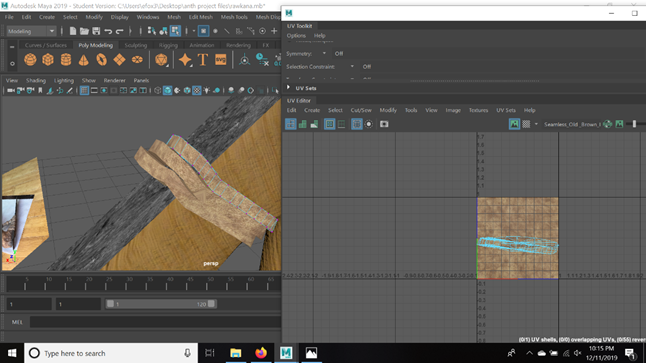Create a polygon disc from the shelf
Screen dimensions: 646x363
point(137,60)
